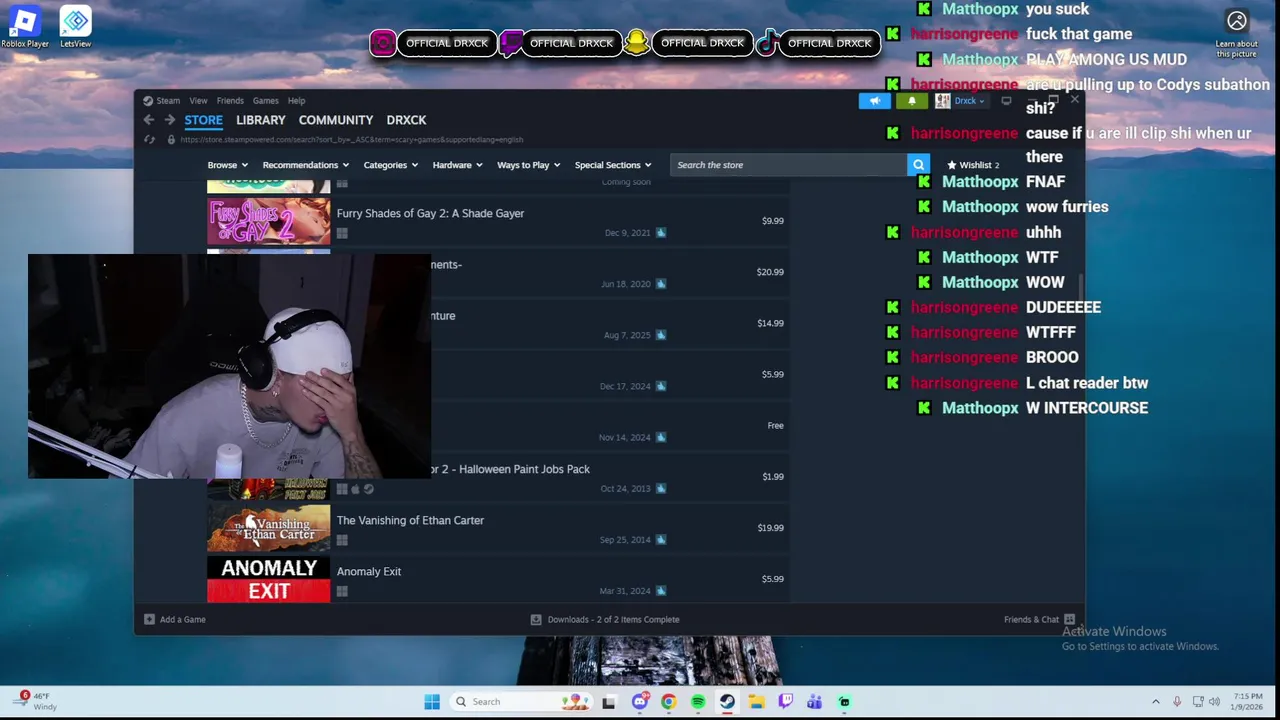Image resolution: width=1280 pixels, height=720 pixels.
Task: Open Friends & Chat icon in Steam
Action: pyautogui.click(x=1069, y=619)
